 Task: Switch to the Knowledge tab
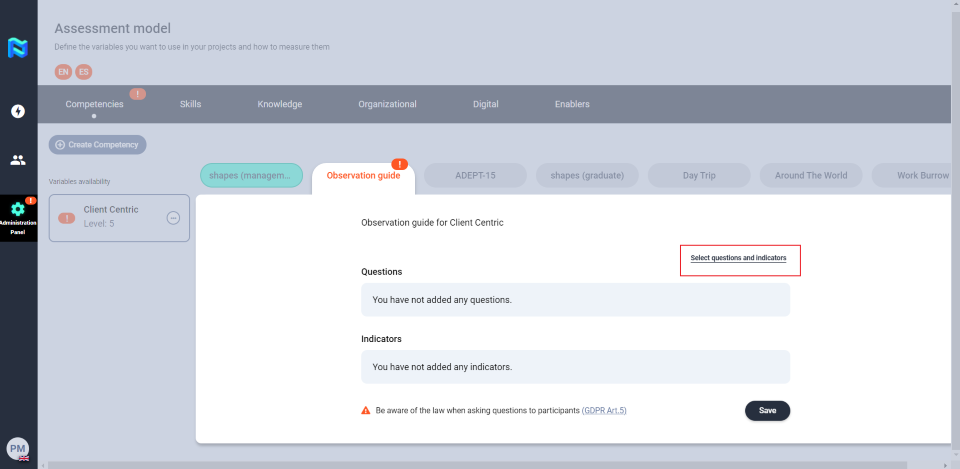click(279, 104)
